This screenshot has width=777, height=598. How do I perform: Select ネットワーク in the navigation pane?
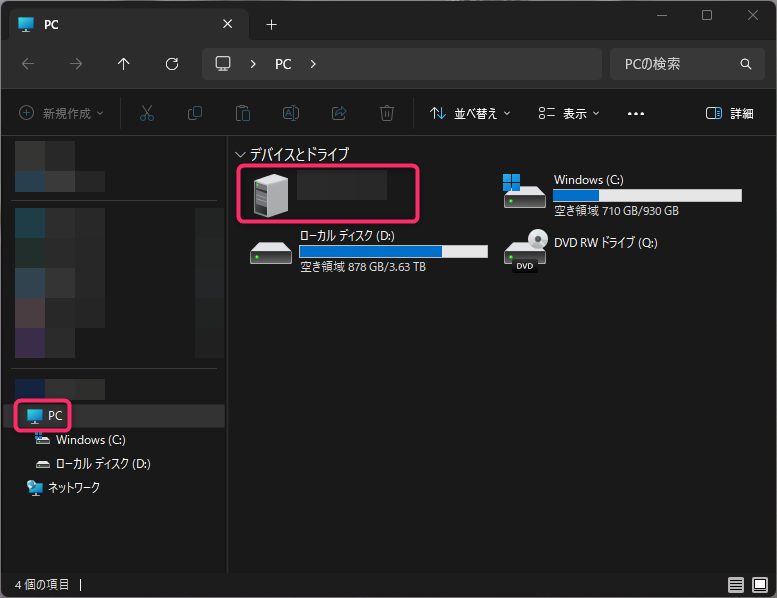coord(73,488)
